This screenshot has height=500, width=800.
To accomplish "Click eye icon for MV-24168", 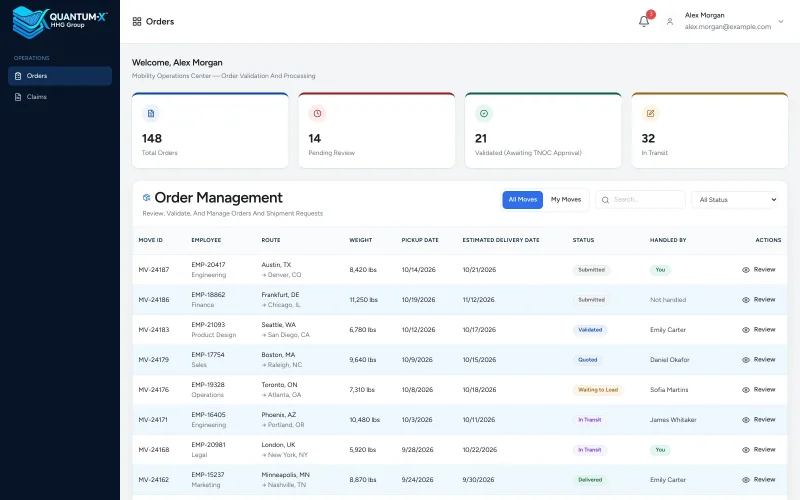I will (746, 450).
